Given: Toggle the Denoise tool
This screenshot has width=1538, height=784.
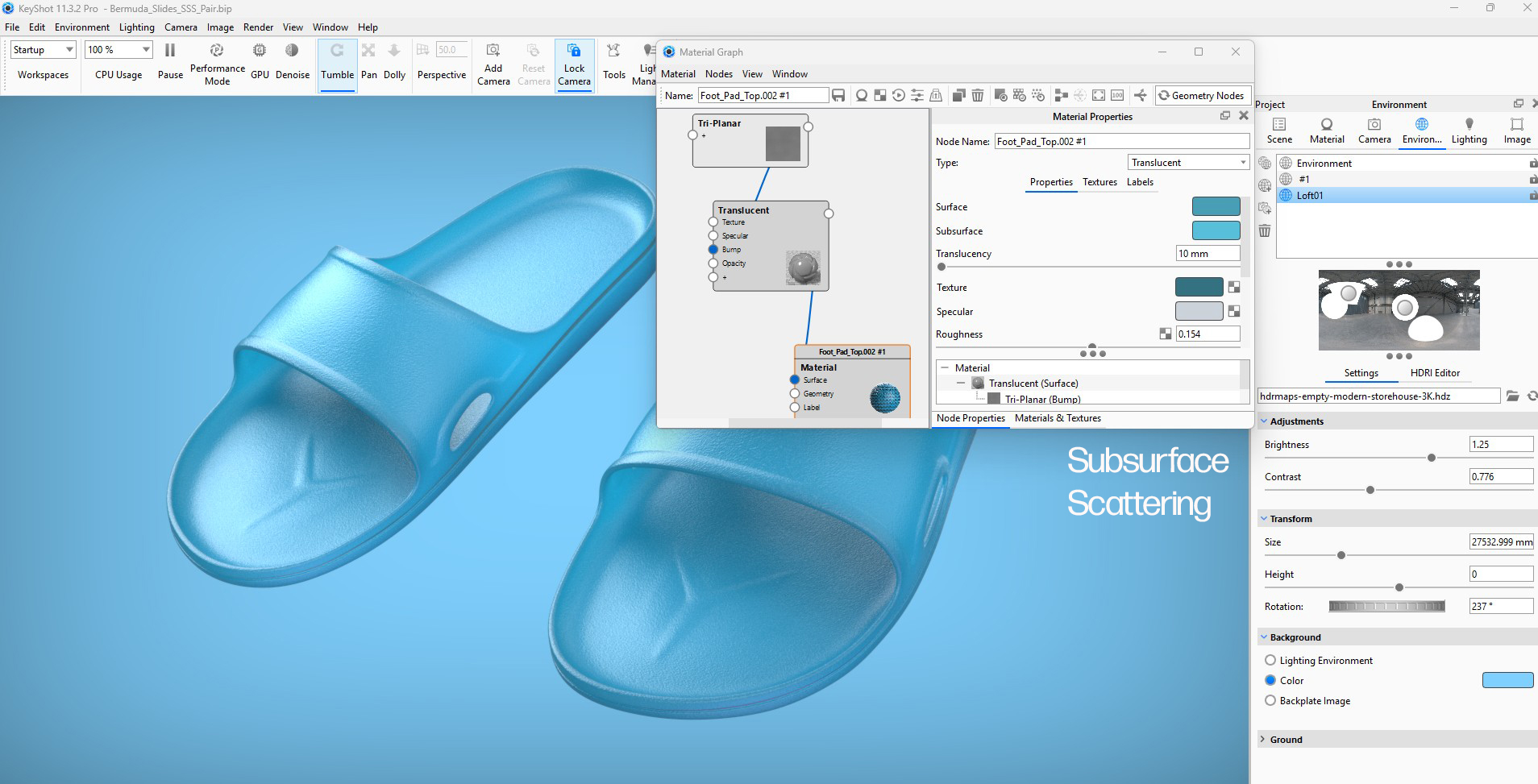Looking at the screenshot, I should click(x=292, y=51).
